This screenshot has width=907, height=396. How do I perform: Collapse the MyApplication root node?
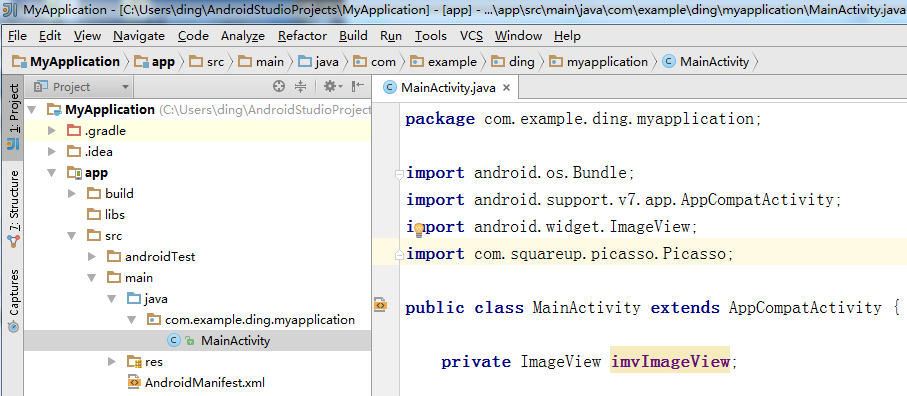click(32, 110)
